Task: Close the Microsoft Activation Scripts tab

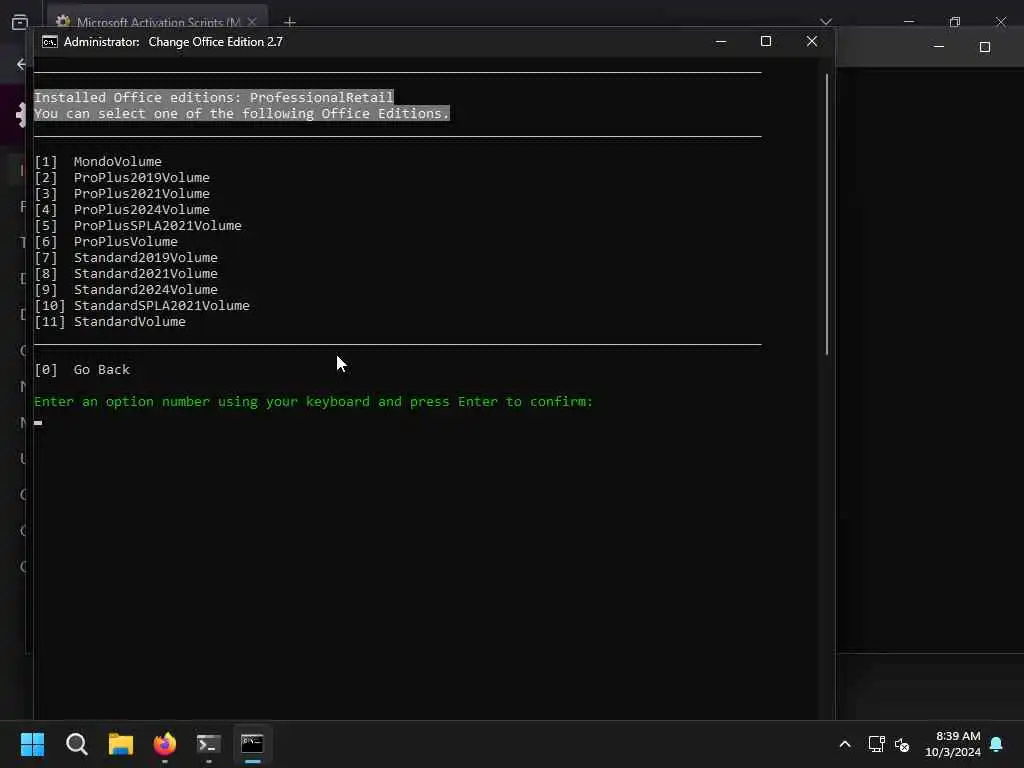Action: [x=252, y=22]
